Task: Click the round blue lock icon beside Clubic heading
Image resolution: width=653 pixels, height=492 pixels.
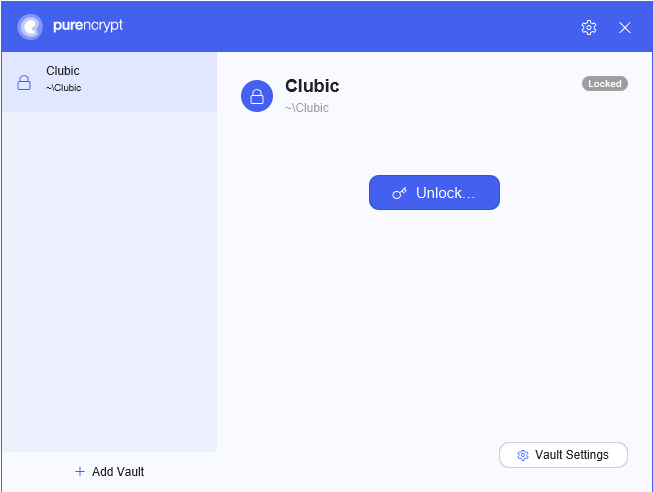Action: coord(257,96)
